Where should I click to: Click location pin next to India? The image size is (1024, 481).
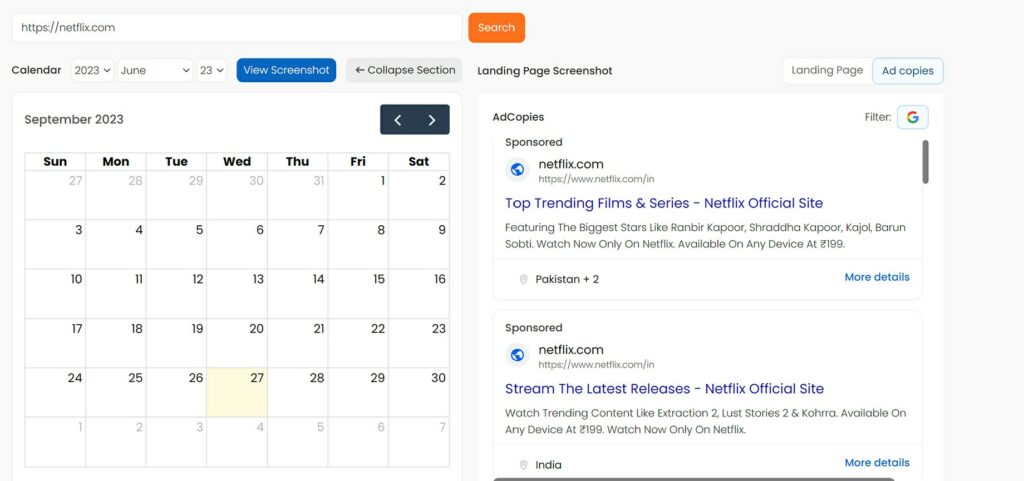[523, 465]
